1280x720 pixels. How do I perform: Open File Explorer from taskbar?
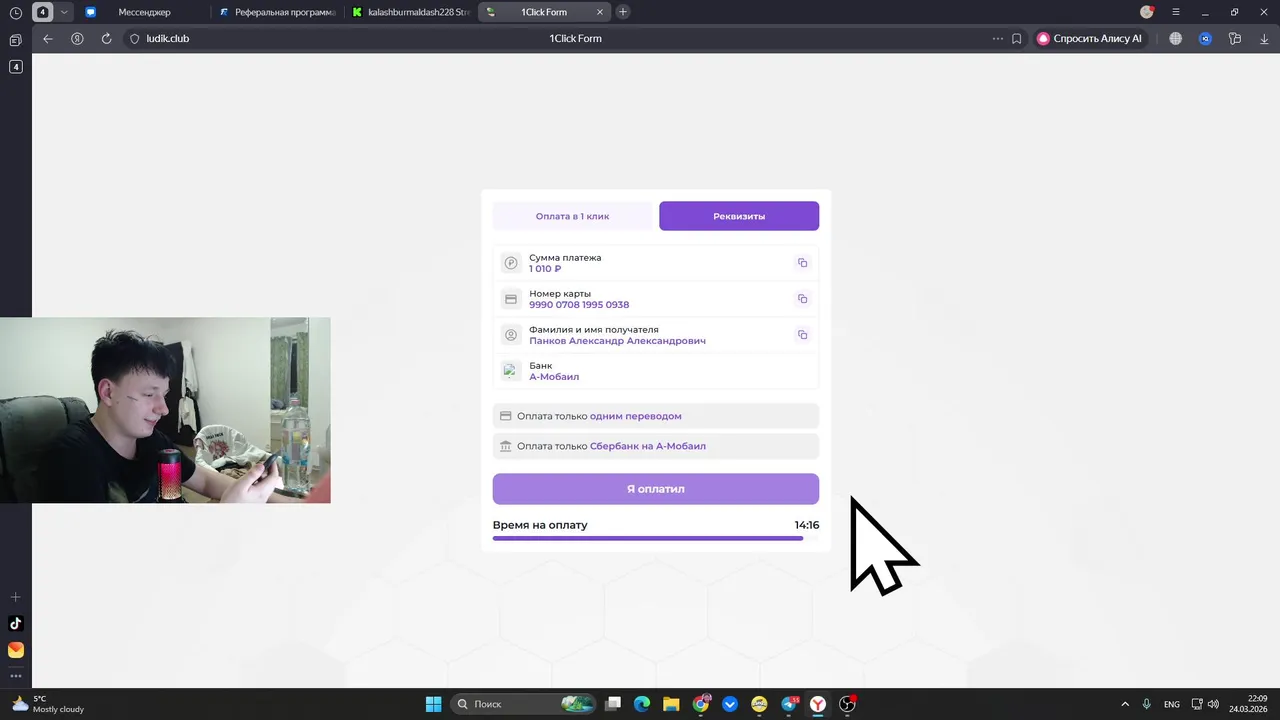click(671, 704)
